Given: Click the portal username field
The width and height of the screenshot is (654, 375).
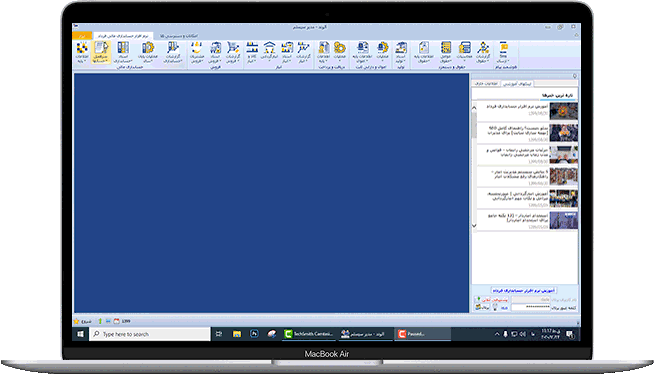Looking at the screenshot, I should pos(531,299).
